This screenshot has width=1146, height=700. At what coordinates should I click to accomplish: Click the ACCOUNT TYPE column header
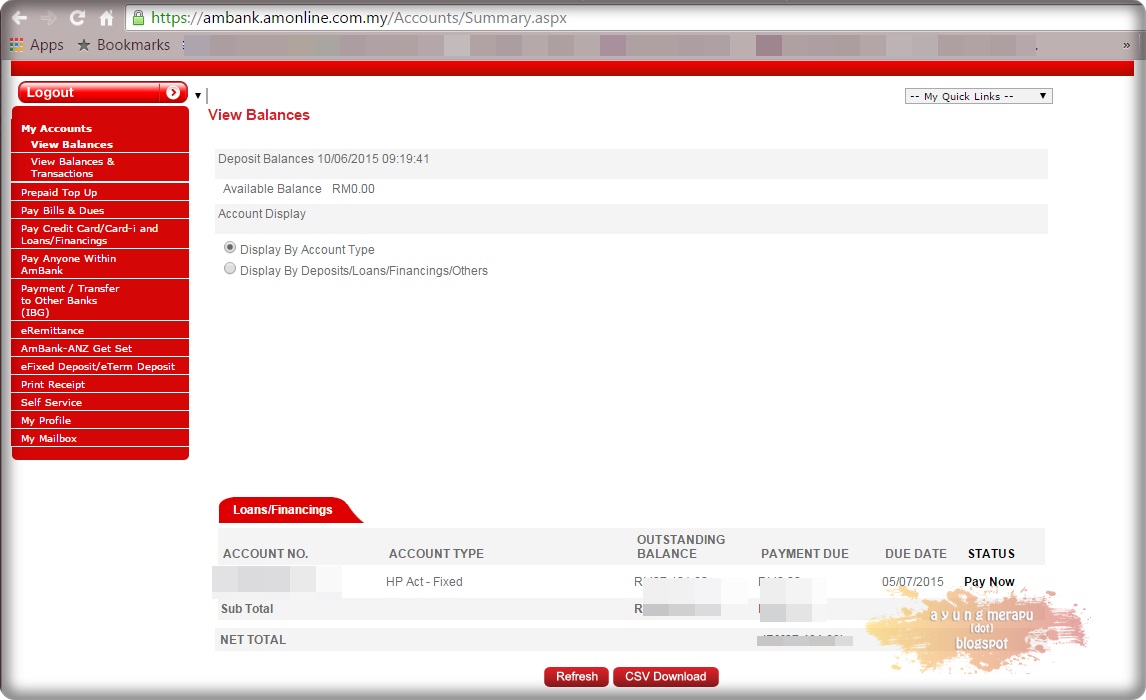pyautogui.click(x=436, y=554)
